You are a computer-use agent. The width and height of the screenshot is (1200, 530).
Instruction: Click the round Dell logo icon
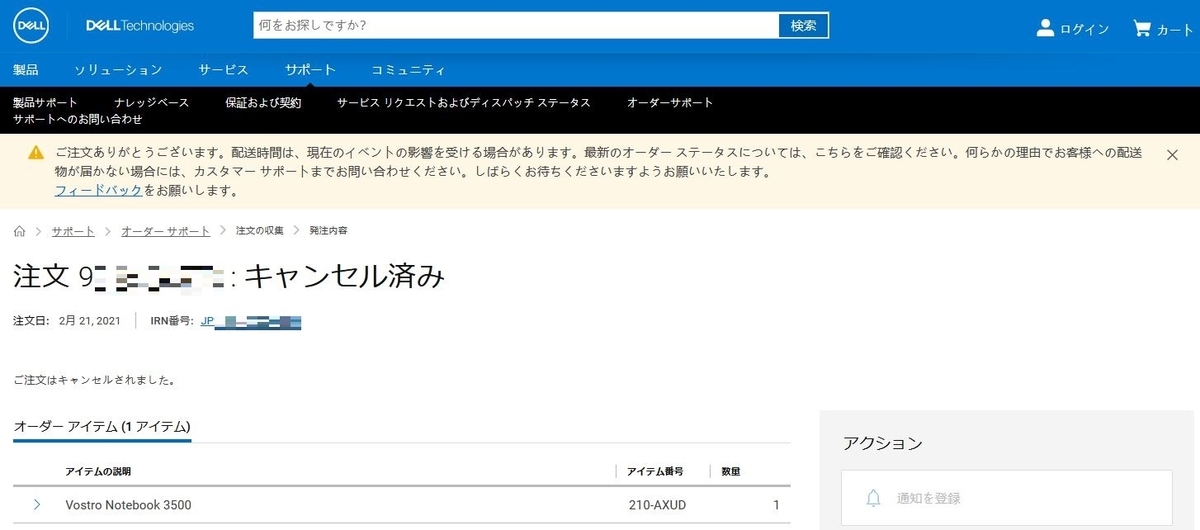tap(32, 26)
